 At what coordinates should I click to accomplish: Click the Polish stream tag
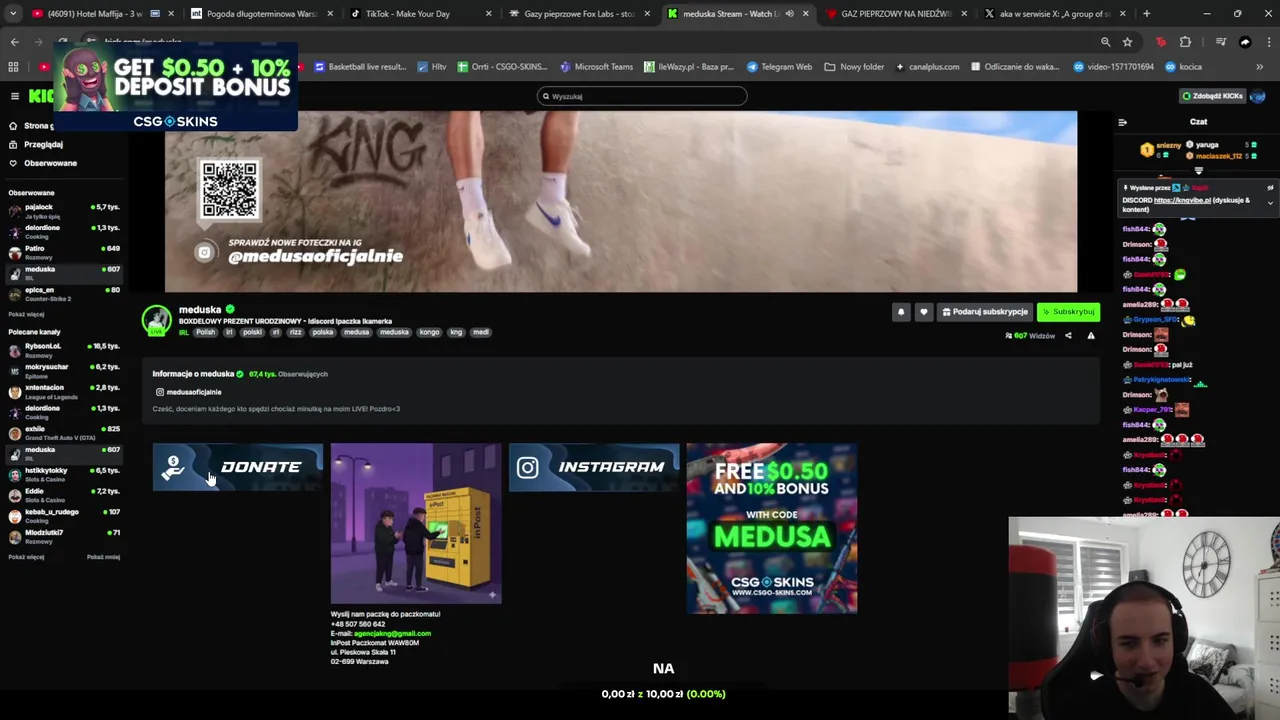[x=205, y=332]
